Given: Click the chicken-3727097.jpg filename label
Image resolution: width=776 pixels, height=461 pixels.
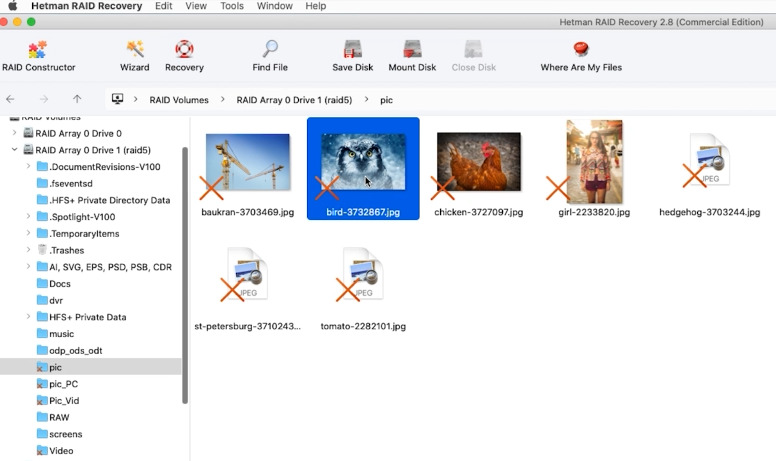Looking at the screenshot, I should click(x=479, y=212).
